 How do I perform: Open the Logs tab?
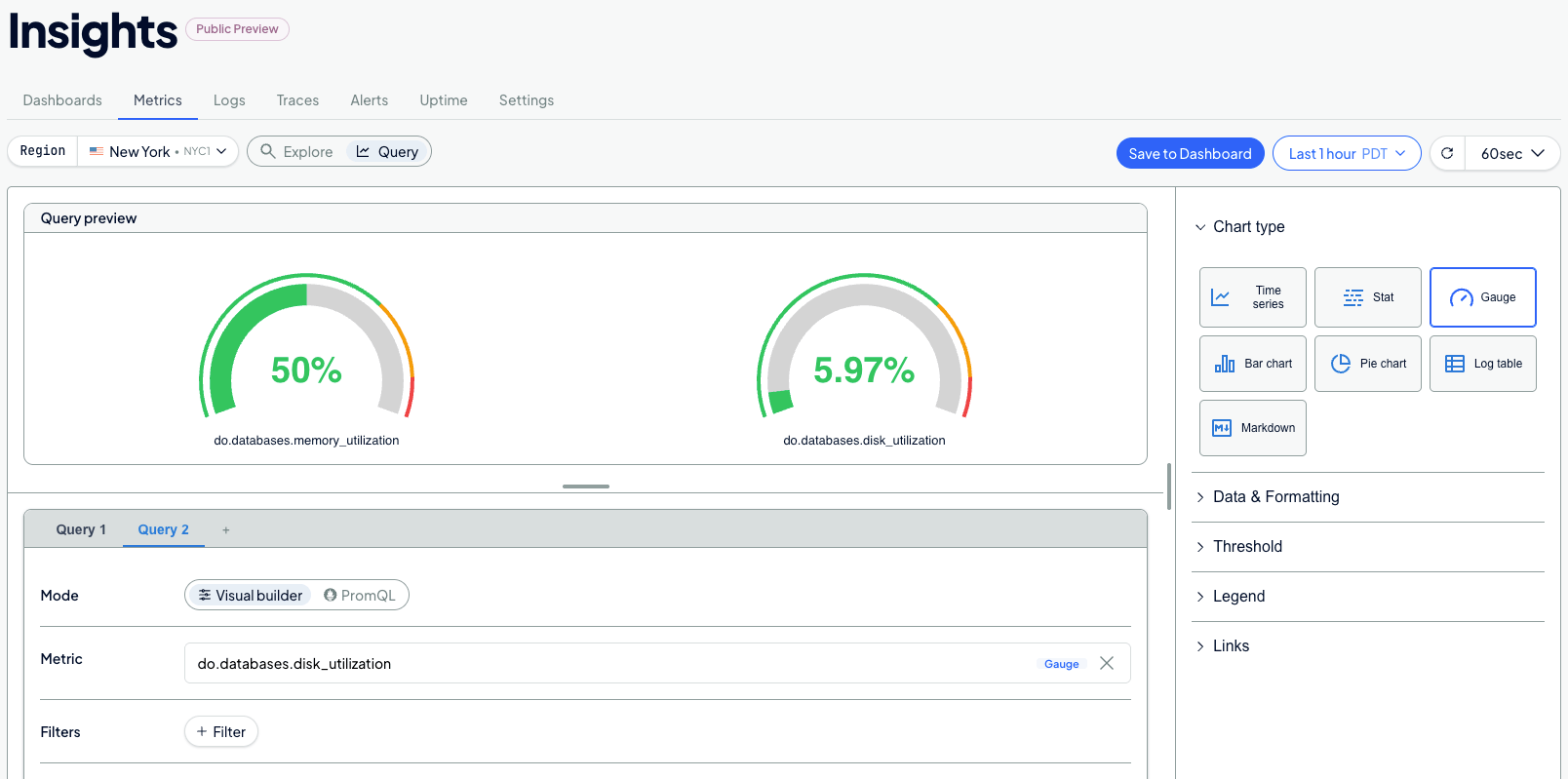[229, 100]
